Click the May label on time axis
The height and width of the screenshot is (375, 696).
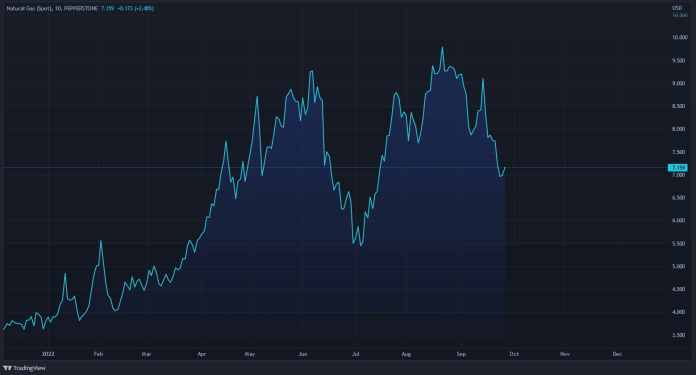point(250,354)
